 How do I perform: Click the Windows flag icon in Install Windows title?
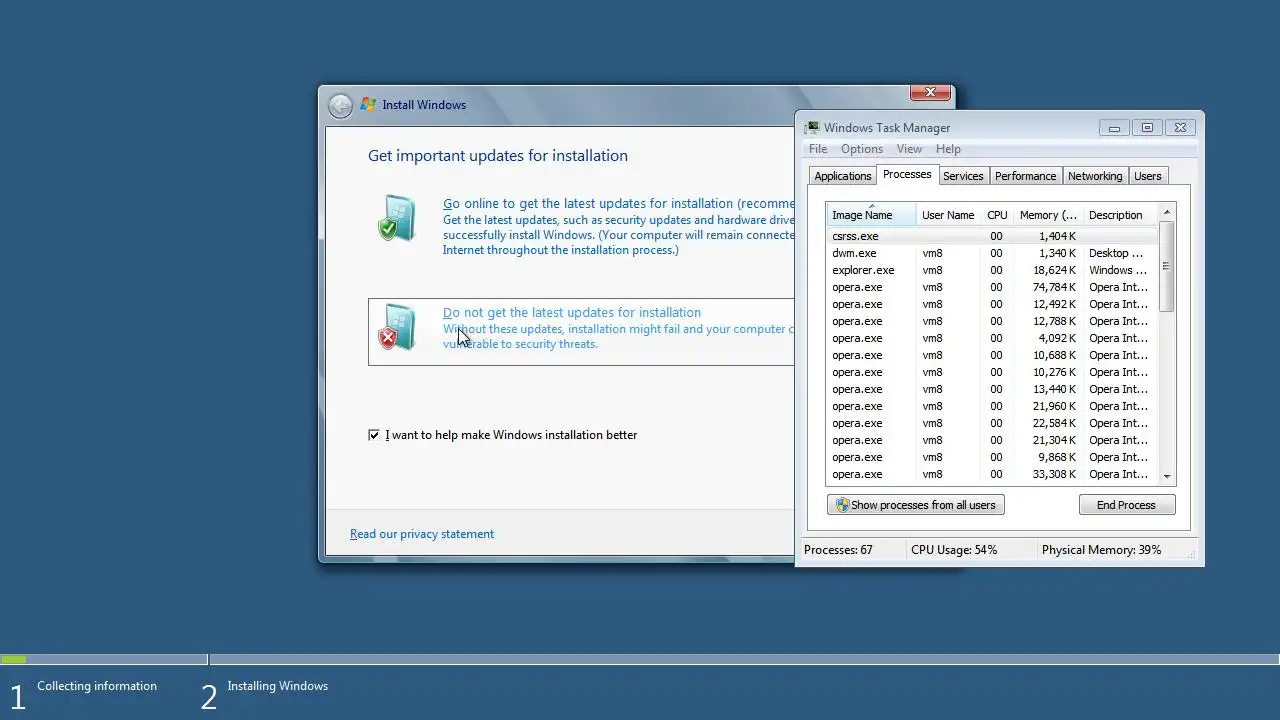click(x=368, y=104)
